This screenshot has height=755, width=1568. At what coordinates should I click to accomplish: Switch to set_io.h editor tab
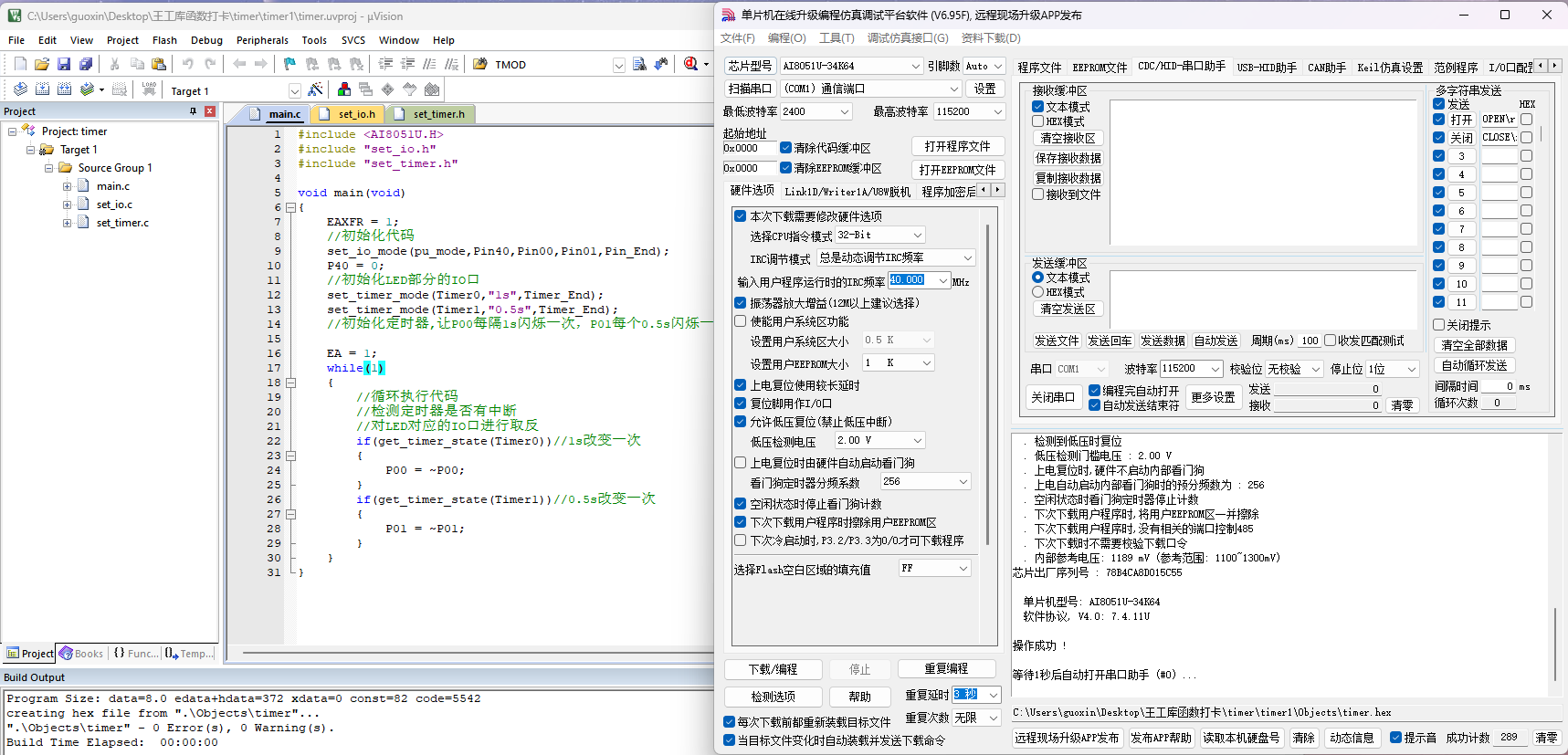click(x=349, y=114)
